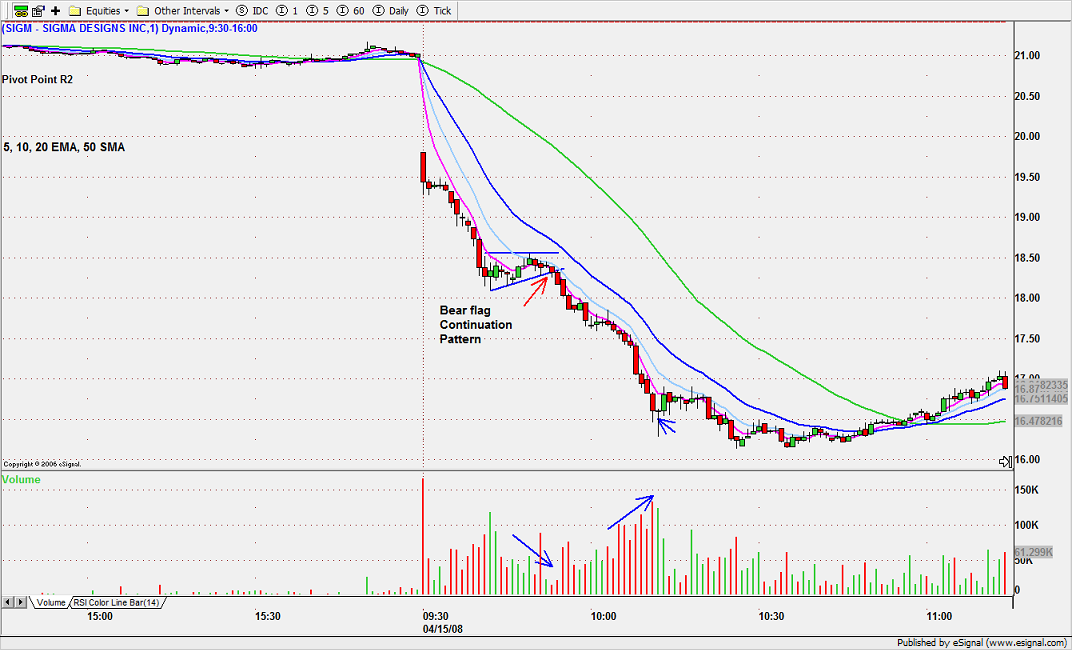The height and width of the screenshot is (650, 1072).
Task: Click the 18.50 price axis label
Action: click(x=1027, y=258)
